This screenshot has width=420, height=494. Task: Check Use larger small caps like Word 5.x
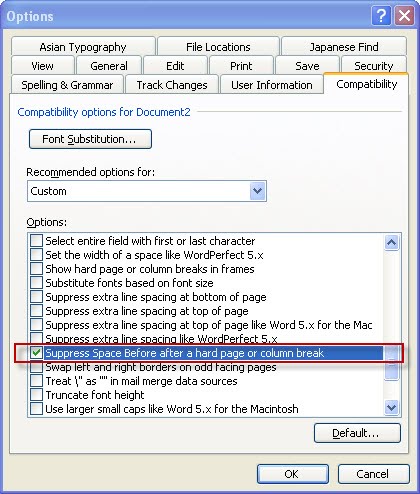click(36, 409)
